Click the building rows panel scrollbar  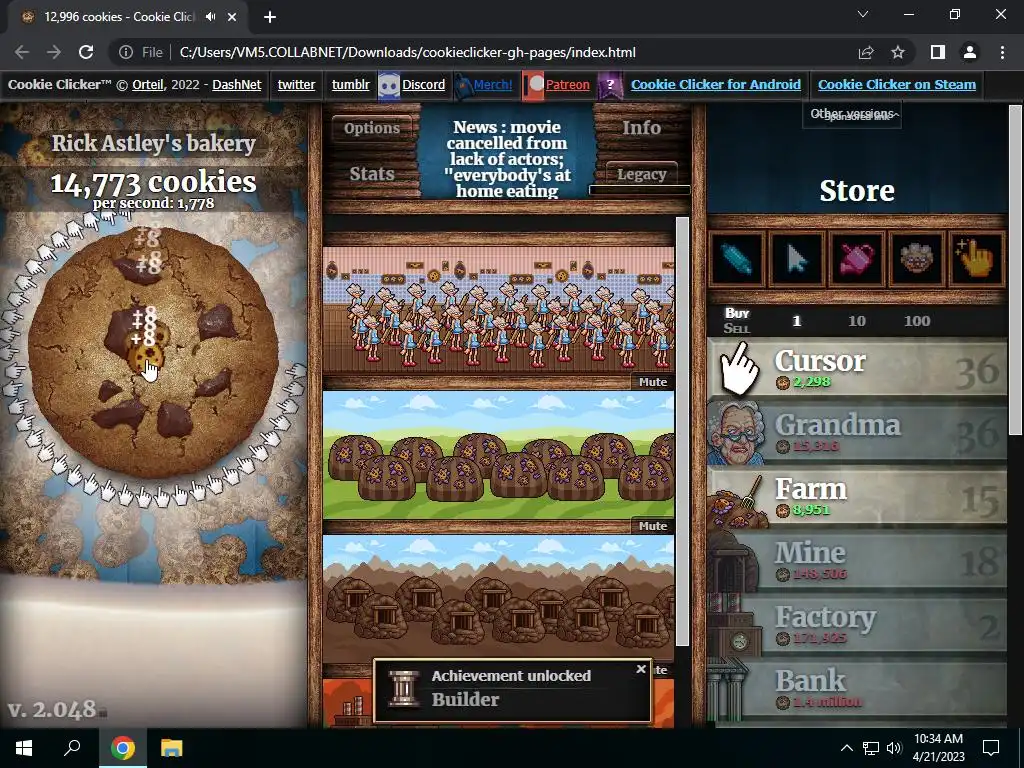coord(682,431)
